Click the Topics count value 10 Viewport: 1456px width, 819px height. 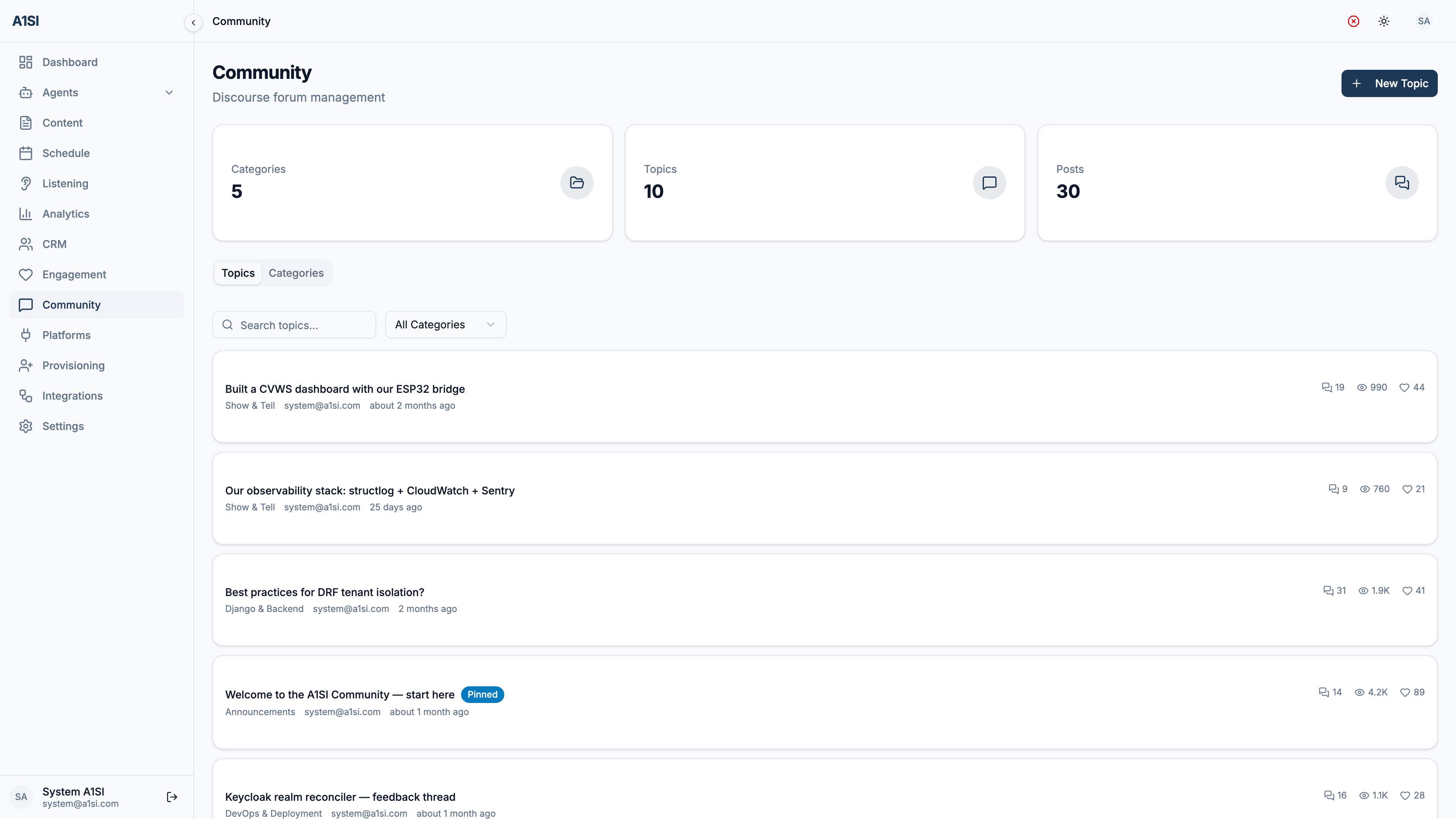tap(653, 191)
